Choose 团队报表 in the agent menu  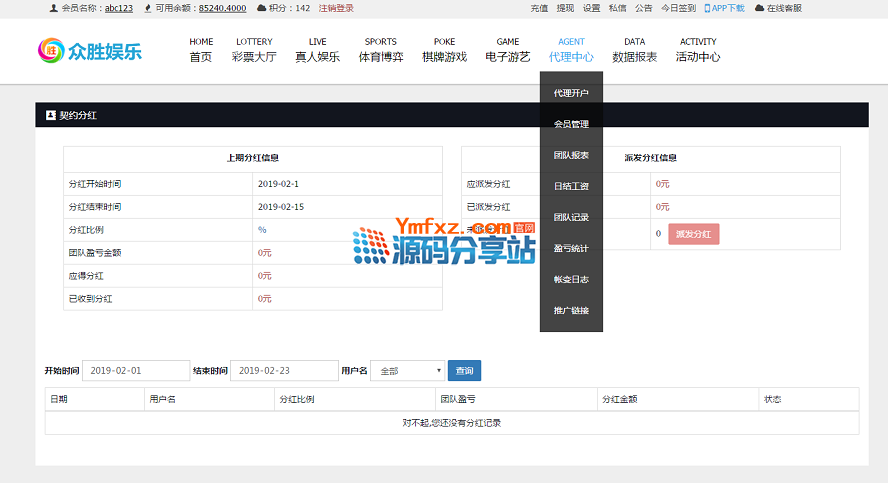(x=571, y=155)
